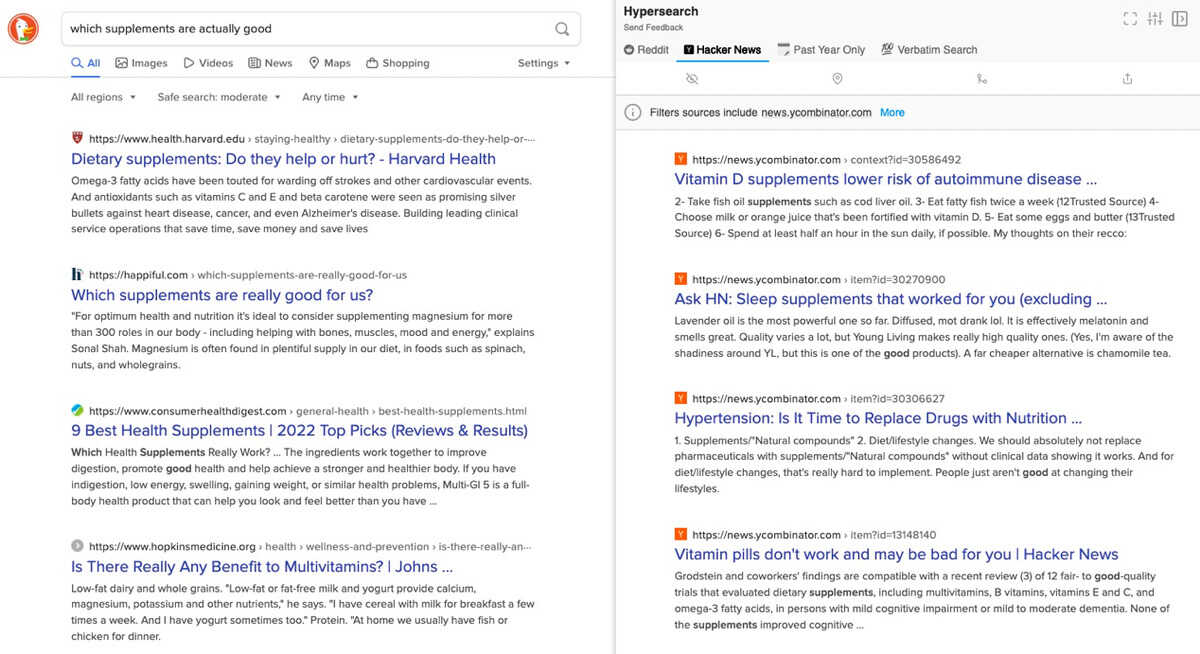Open the '9 Best Health Supplements' result
1200x654 pixels.
[x=299, y=430]
